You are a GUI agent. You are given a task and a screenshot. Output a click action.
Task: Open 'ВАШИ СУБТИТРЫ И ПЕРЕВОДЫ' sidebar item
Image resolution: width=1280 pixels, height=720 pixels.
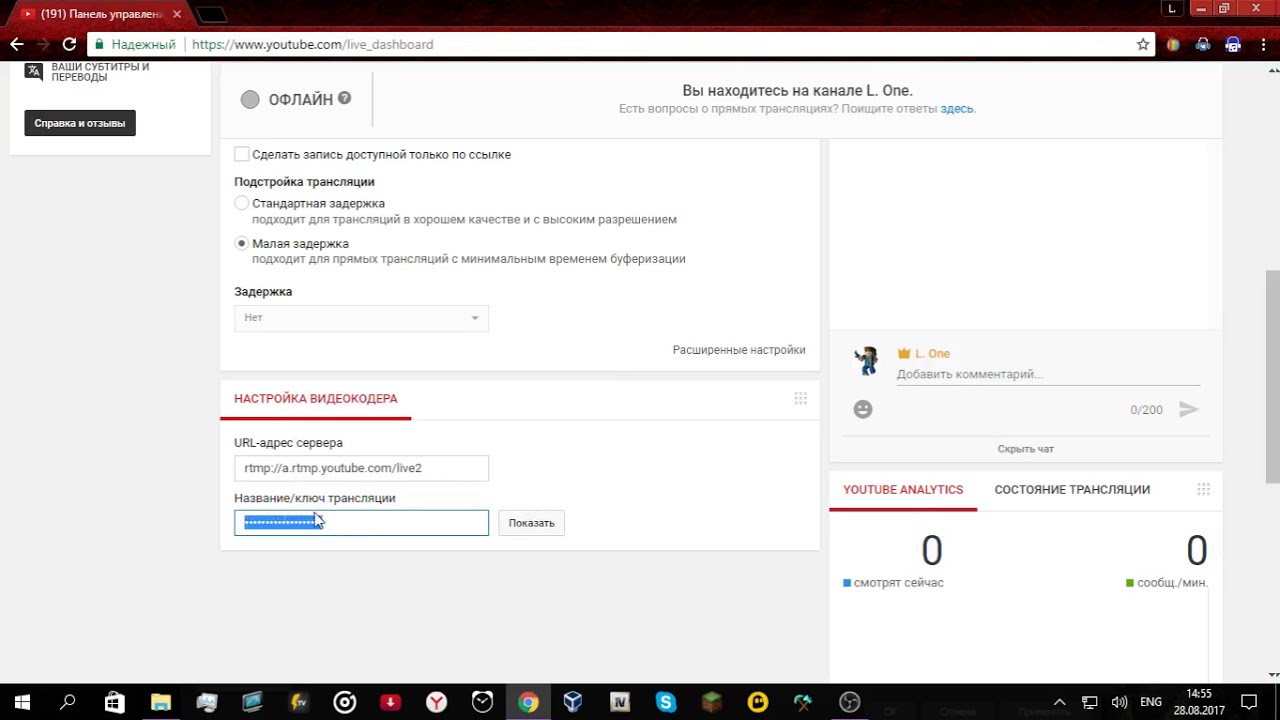[x=100, y=72]
